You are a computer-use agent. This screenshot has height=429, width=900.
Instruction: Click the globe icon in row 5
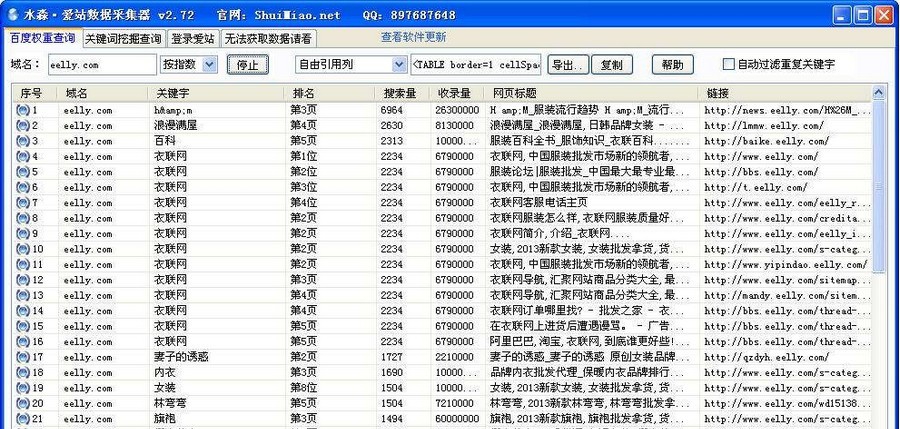(22, 172)
